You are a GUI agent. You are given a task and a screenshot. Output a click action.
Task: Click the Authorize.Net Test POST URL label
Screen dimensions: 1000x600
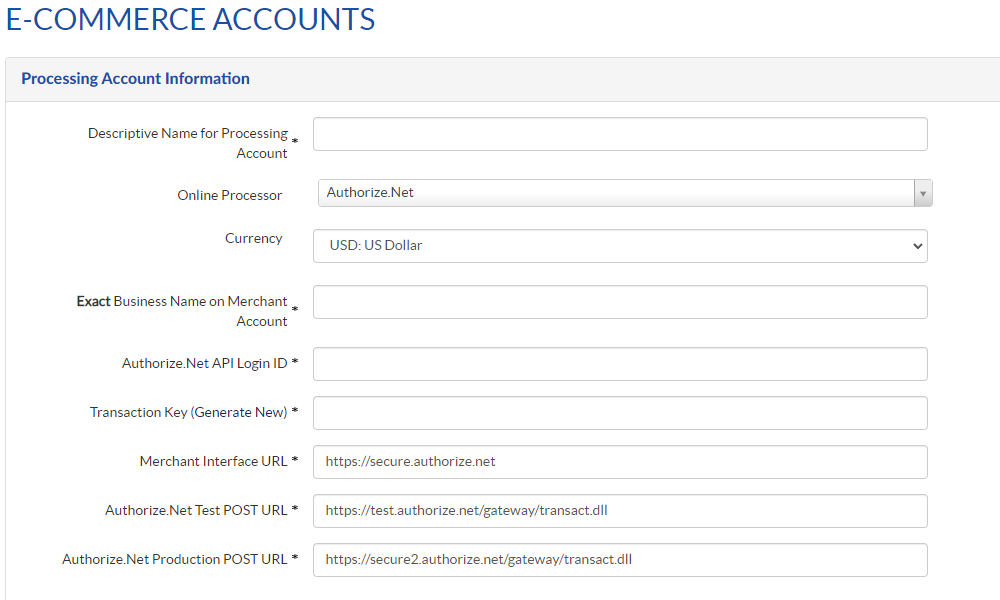tap(196, 510)
